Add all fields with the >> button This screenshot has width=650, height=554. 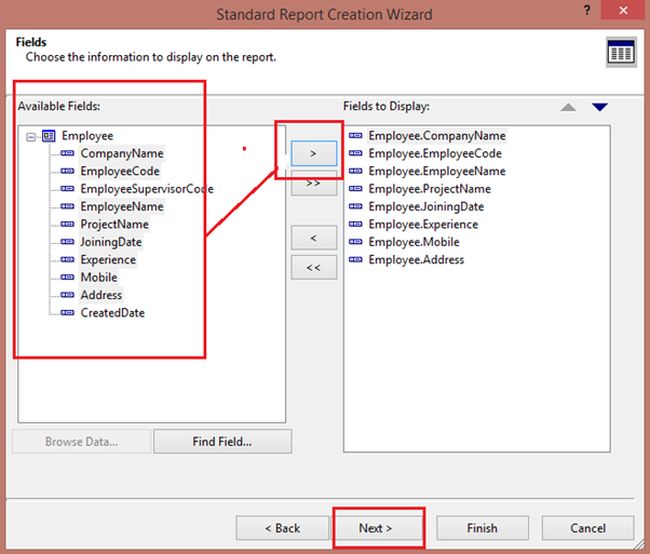click(x=313, y=183)
